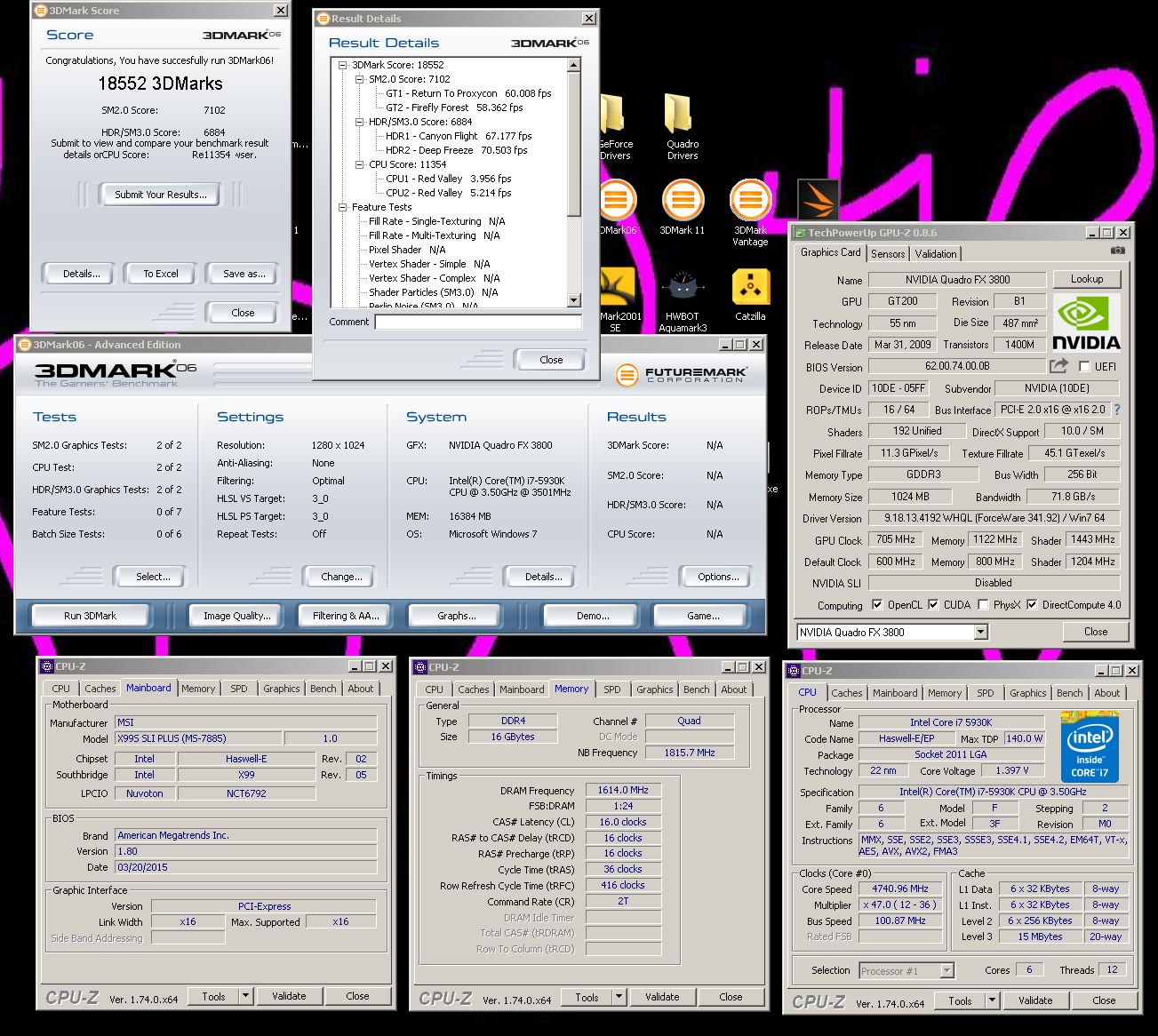Click the Details button in Score window
This screenshot has width=1158, height=1036.
(81, 274)
